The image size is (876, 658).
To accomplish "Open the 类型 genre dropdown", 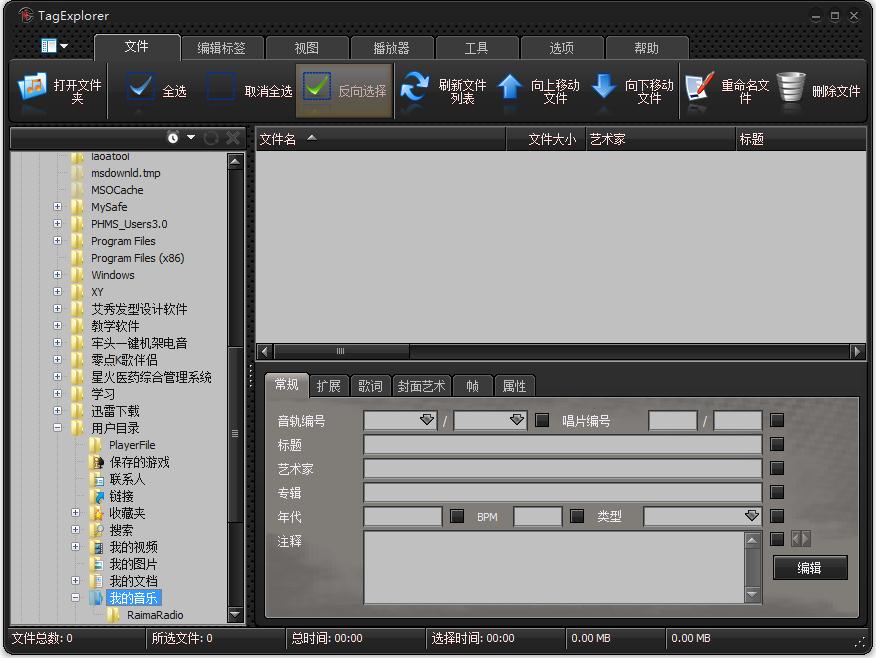I will (x=752, y=517).
